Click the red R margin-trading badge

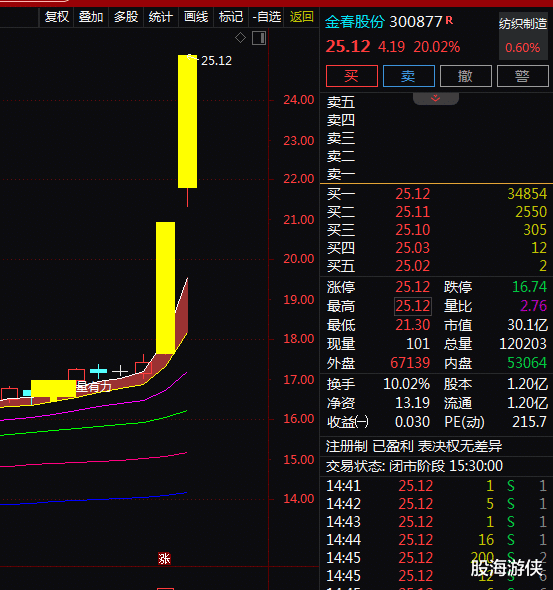(x=449, y=20)
